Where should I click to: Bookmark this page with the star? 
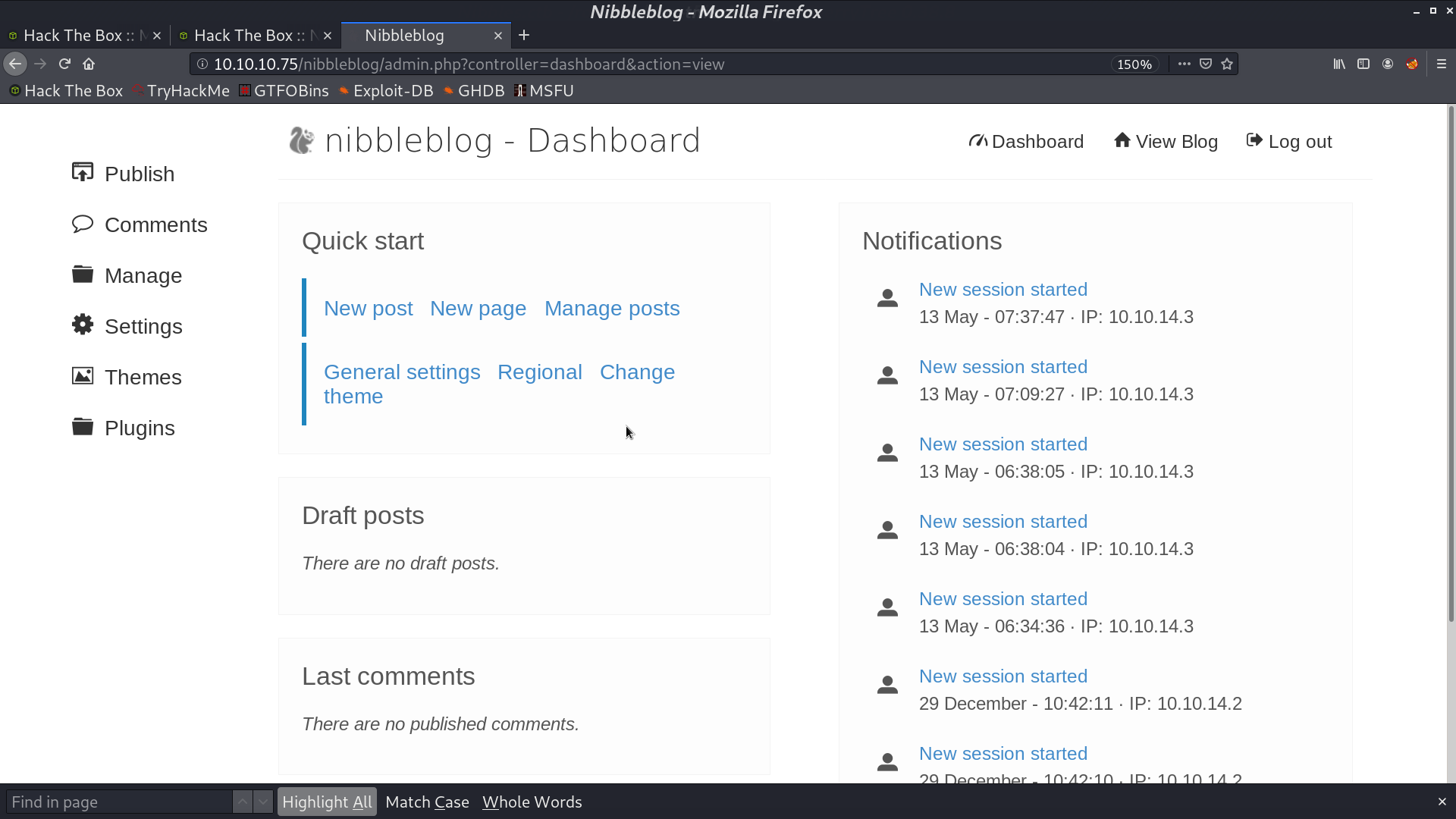coord(1227,64)
